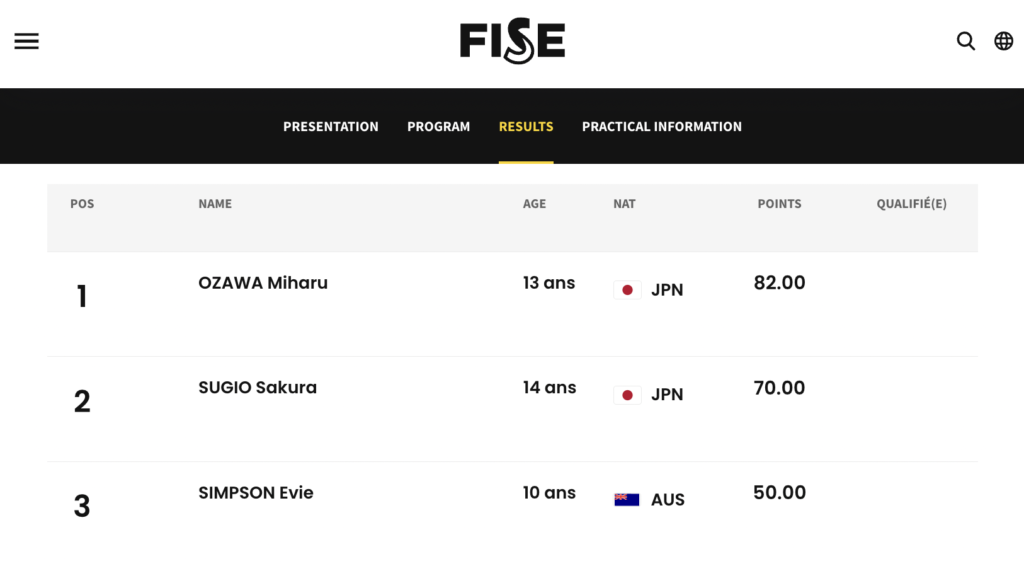Click the POINTS column header

click(779, 204)
